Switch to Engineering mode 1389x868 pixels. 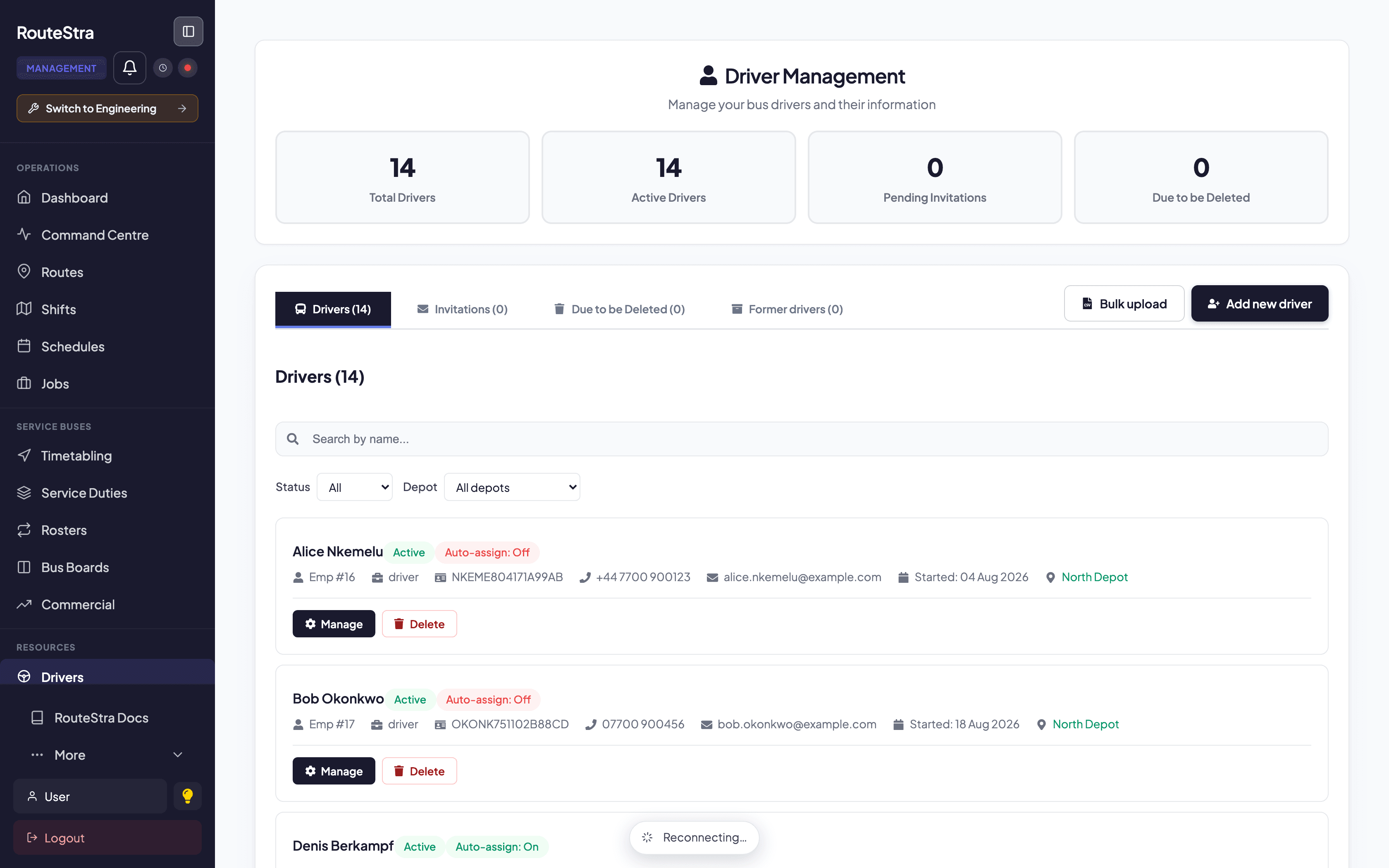[107, 108]
